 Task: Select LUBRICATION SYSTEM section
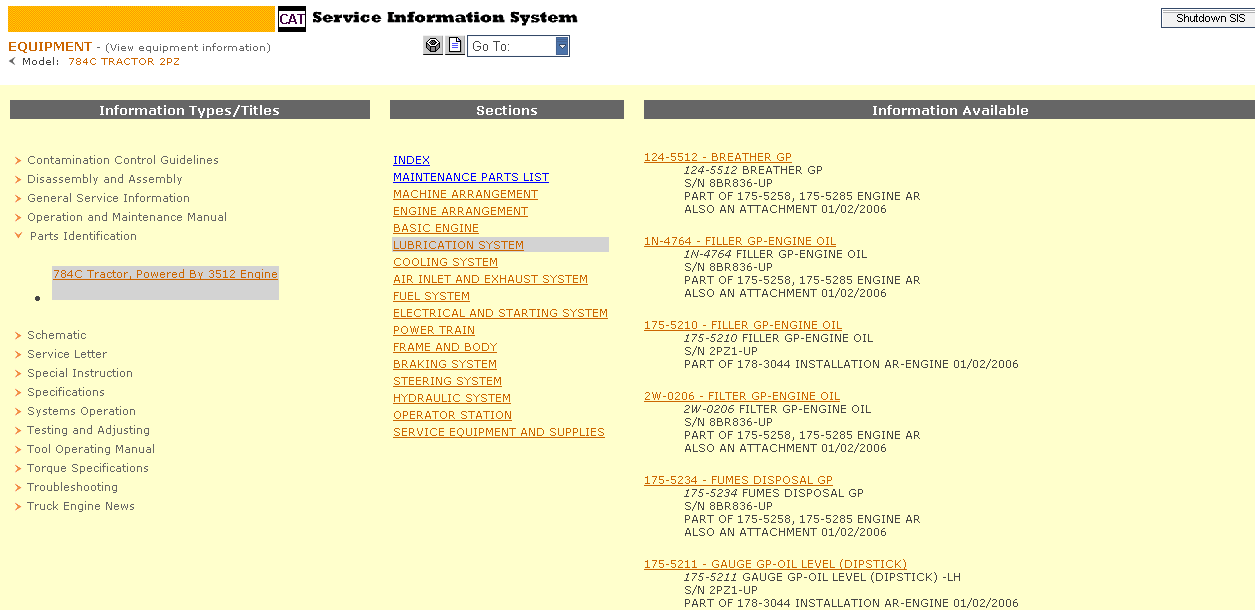458,245
